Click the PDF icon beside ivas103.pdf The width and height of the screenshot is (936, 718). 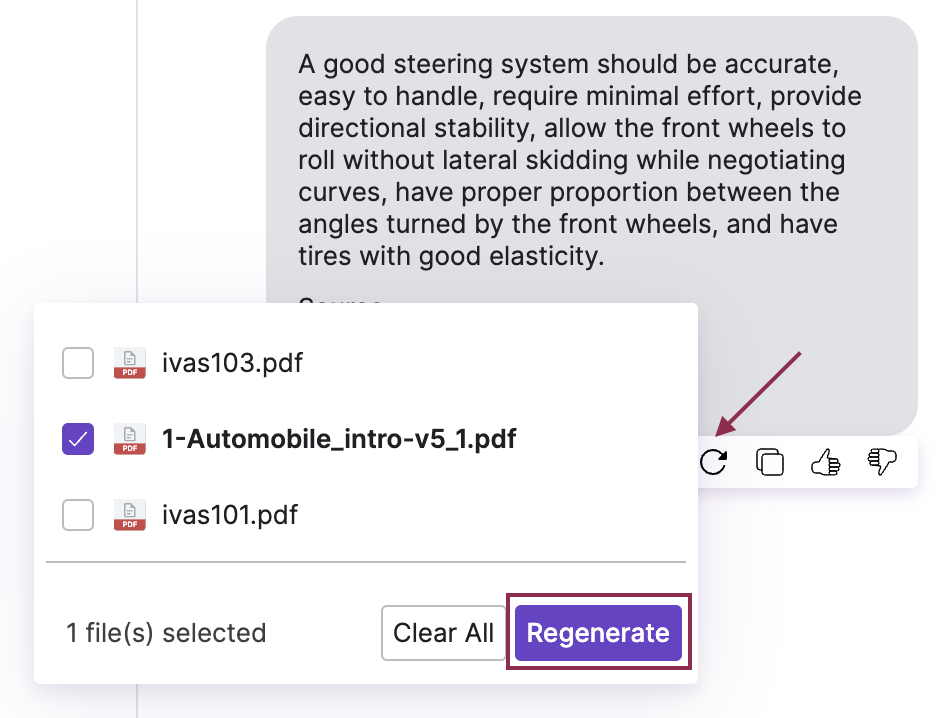click(129, 363)
